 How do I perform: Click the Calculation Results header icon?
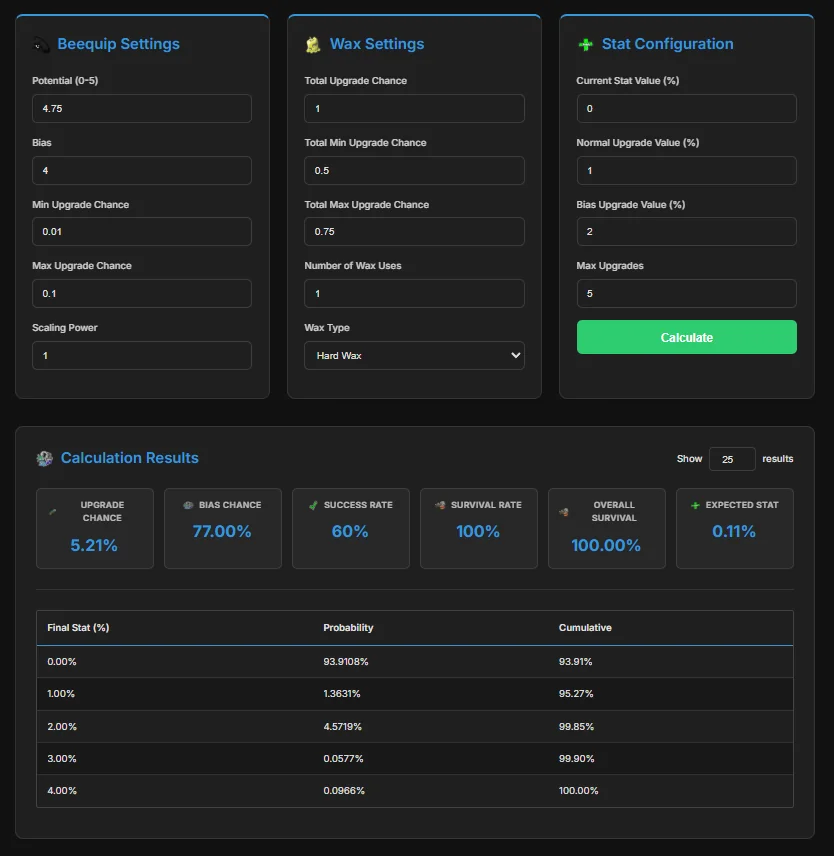point(44,457)
